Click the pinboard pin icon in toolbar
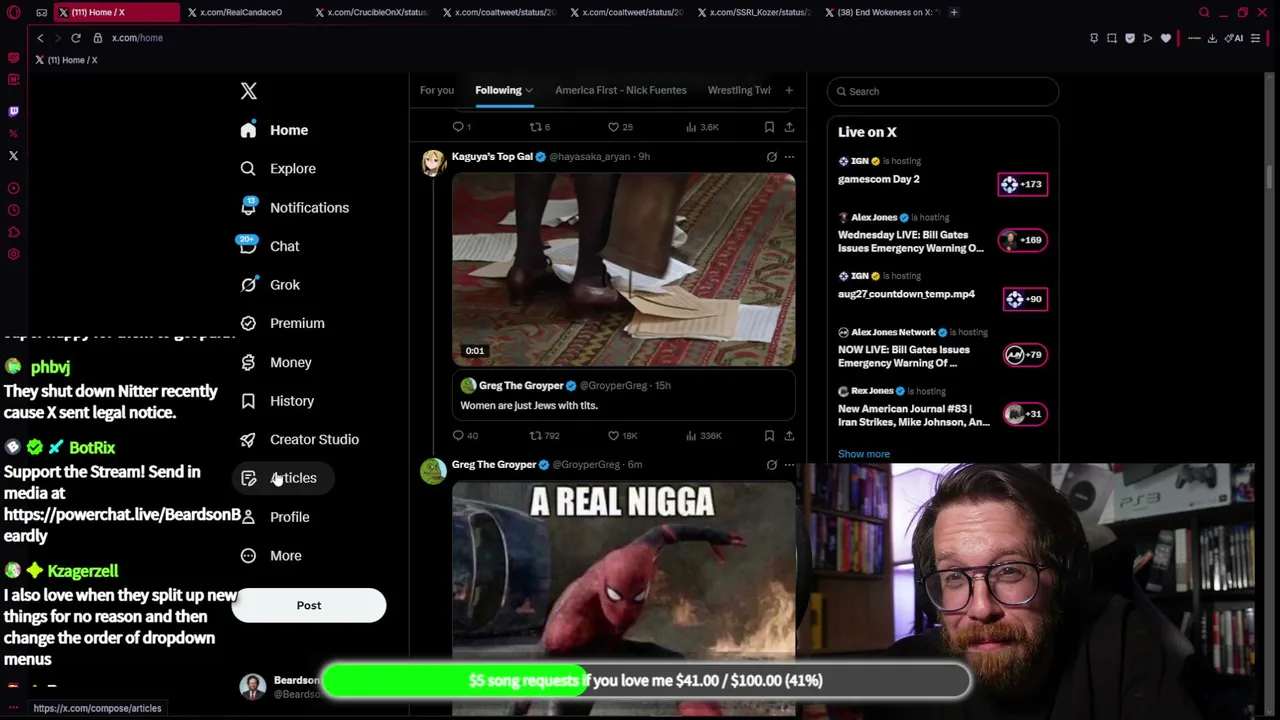 click(x=1094, y=38)
